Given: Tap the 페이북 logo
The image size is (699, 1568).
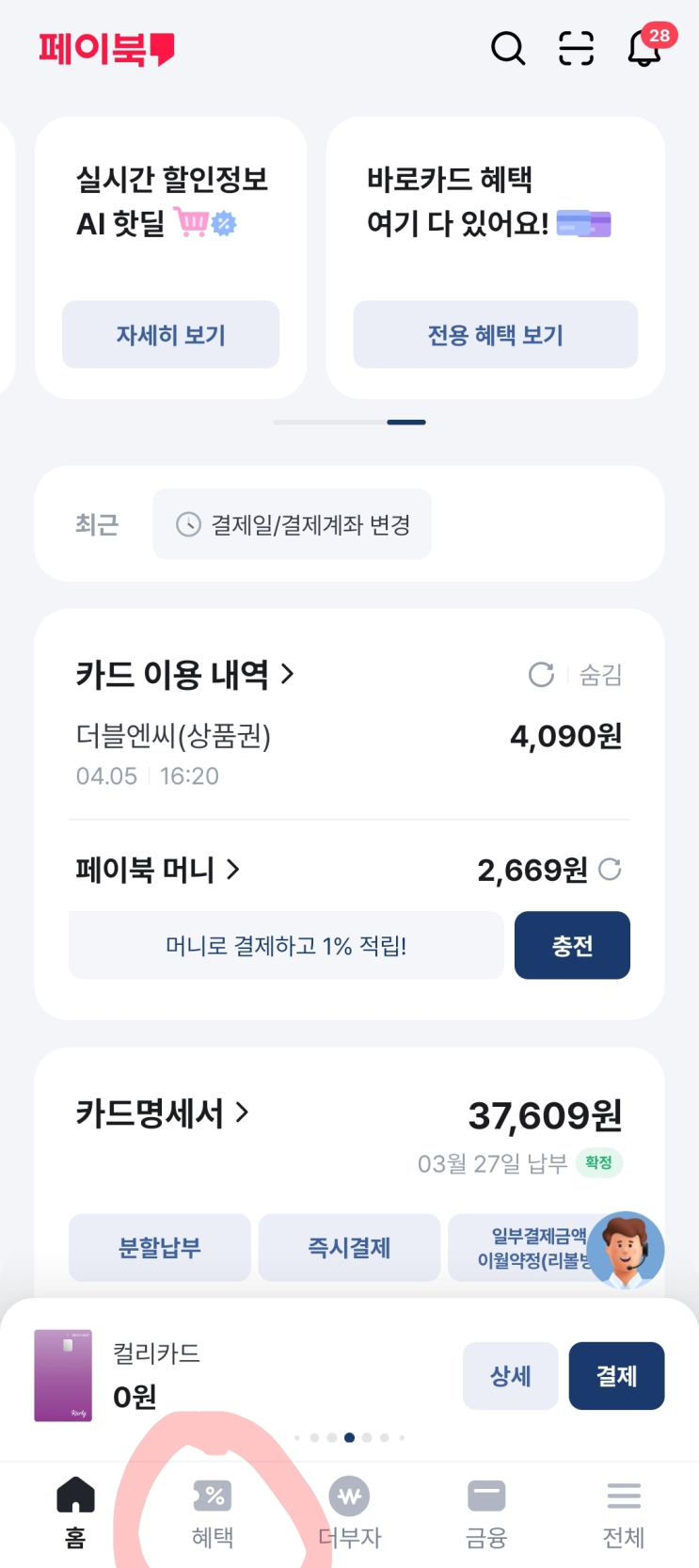Looking at the screenshot, I should (x=106, y=49).
